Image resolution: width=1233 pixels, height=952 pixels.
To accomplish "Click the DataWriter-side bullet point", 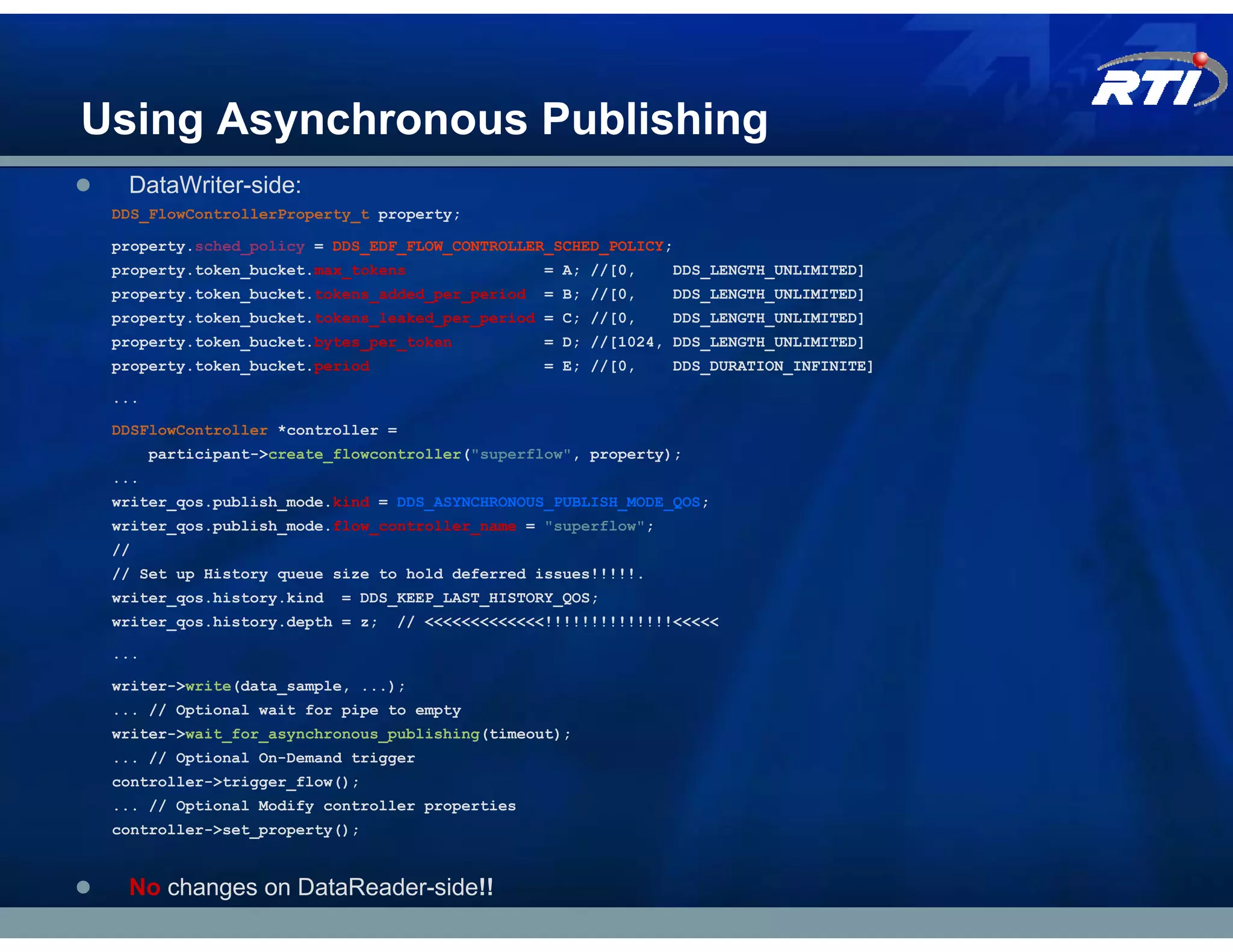I will [84, 185].
